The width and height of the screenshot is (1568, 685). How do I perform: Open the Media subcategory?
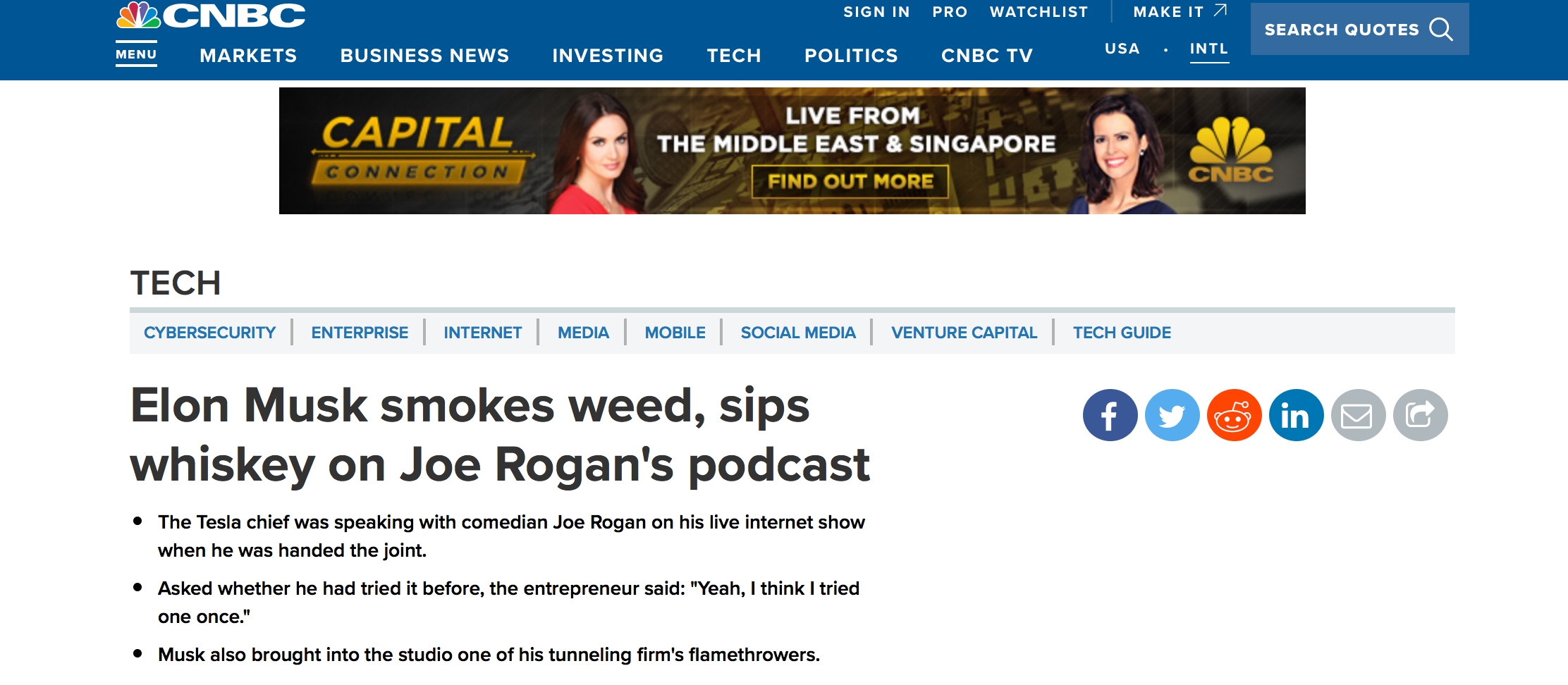click(583, 333)
